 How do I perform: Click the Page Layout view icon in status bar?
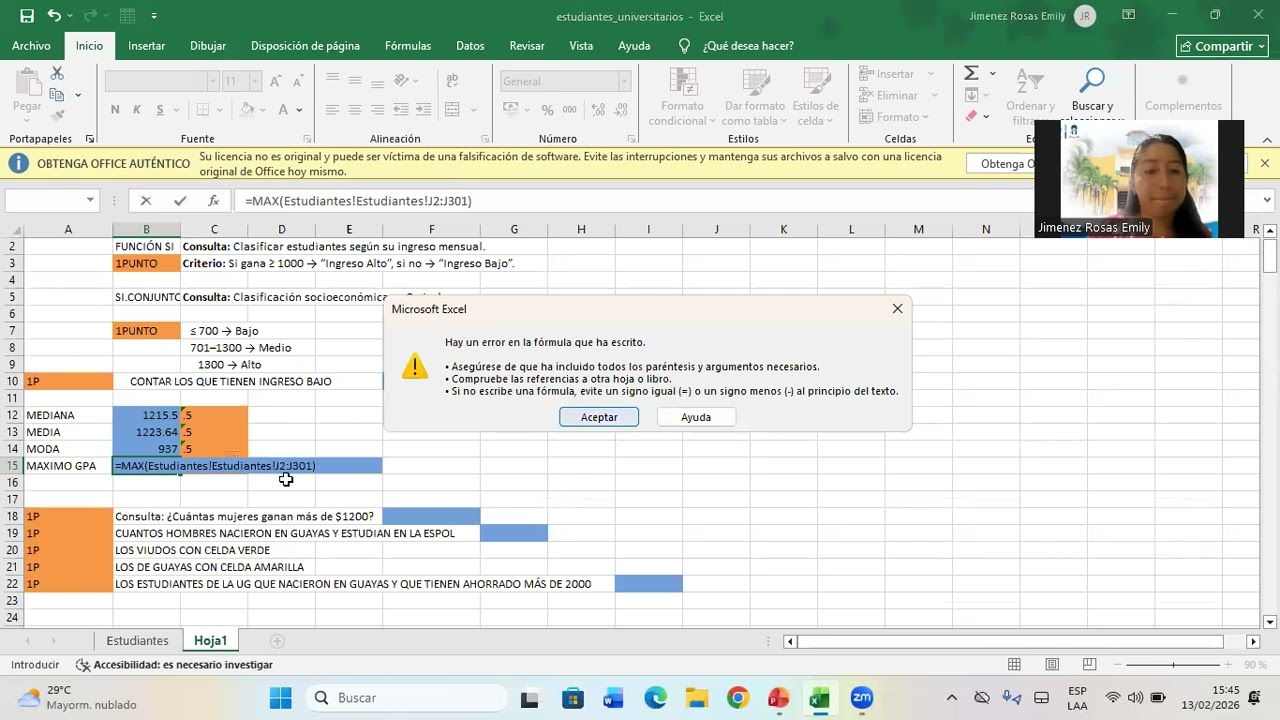[1052, 665]
